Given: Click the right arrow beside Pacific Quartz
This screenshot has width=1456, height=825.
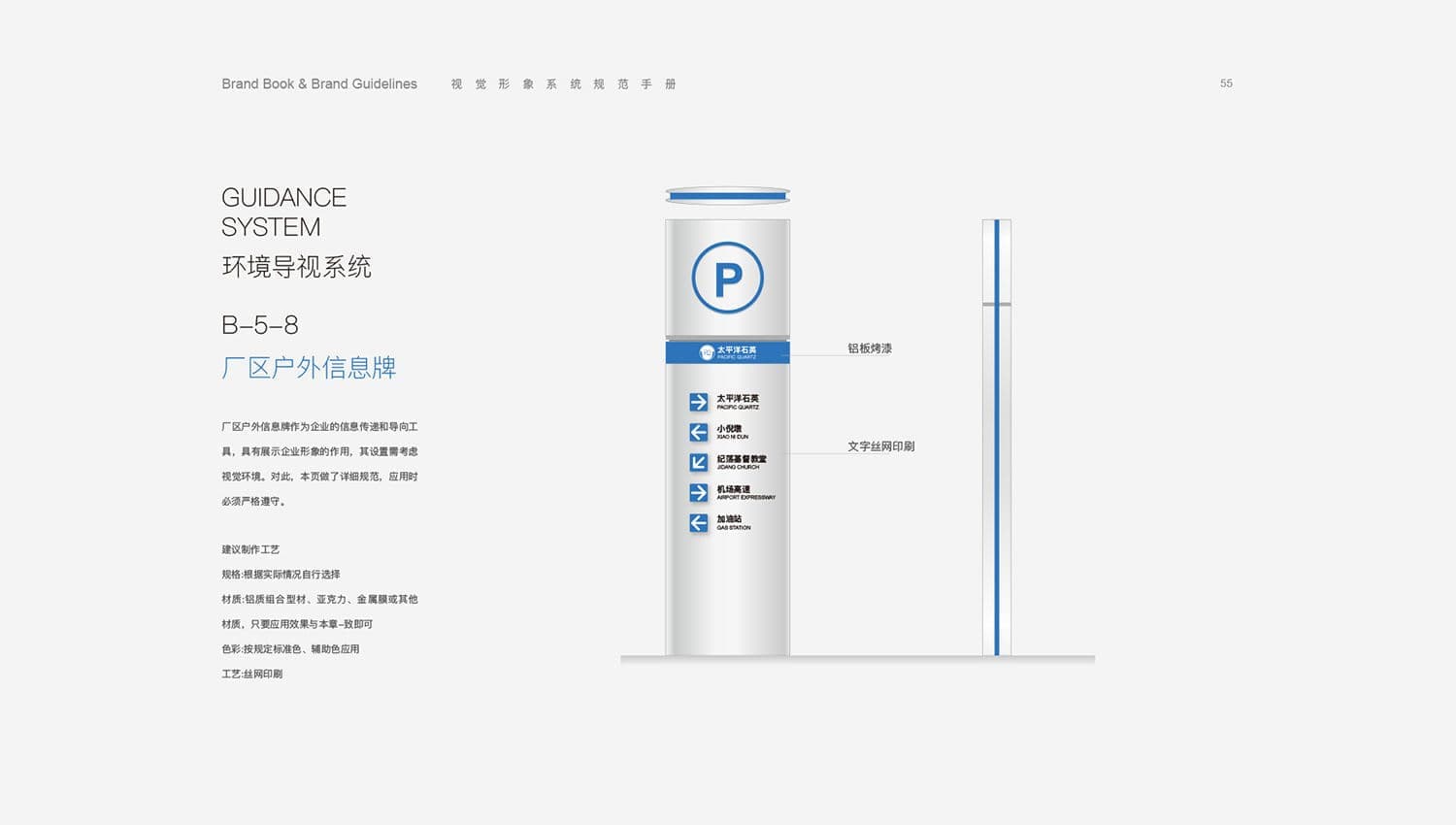Looking at the screenshot, I should pos(699,402).
